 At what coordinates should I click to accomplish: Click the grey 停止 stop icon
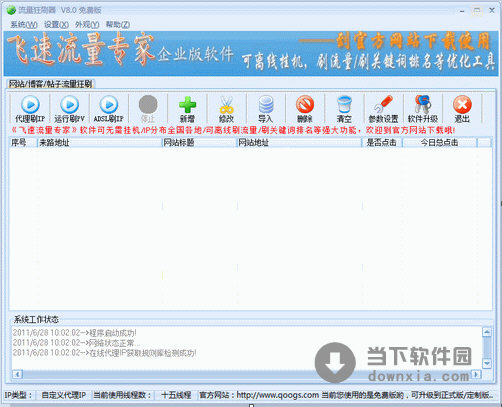coord(148,104)
